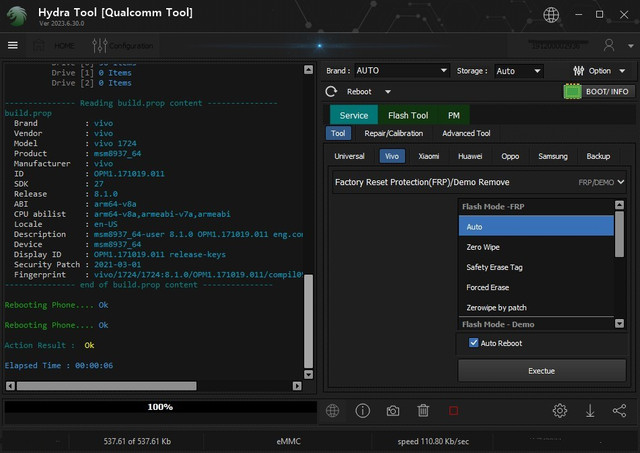The height and width of the screenshot is (453, 640).
Task: Click the BOOT/ INFO chip button
Action: [599, 91]
